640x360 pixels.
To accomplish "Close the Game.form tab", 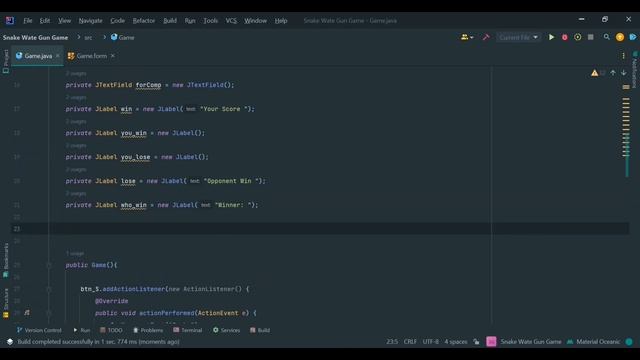I will pos(113,56).
